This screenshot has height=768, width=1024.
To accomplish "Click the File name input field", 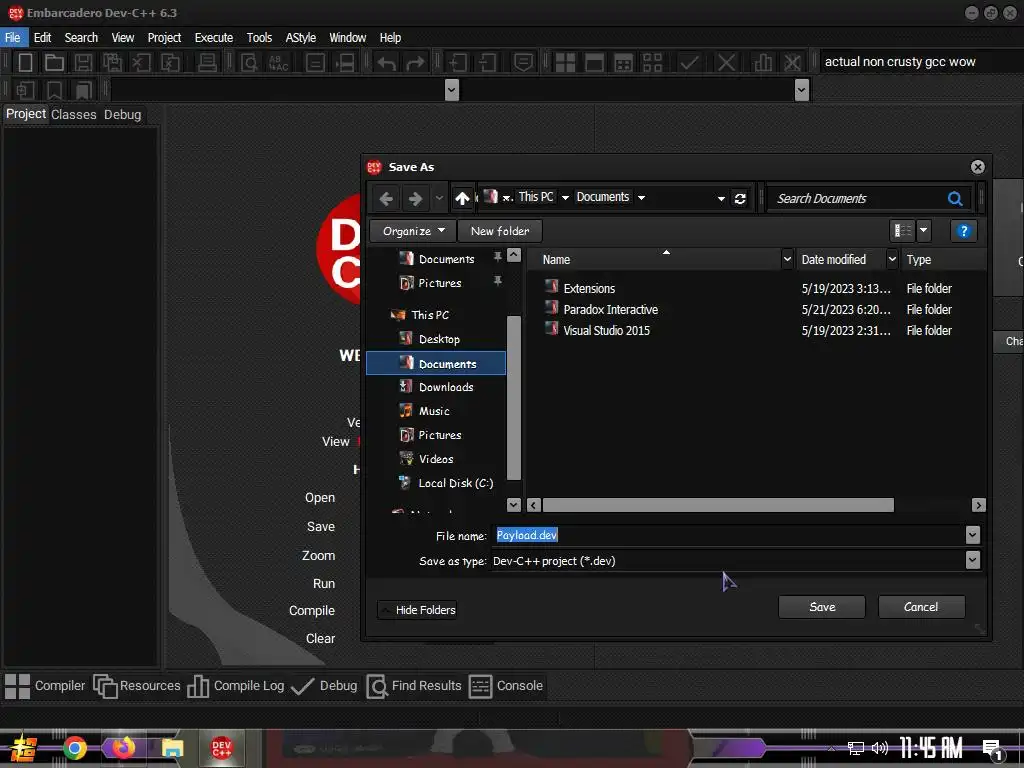I will pyautogui.click(x=728, y=536).
